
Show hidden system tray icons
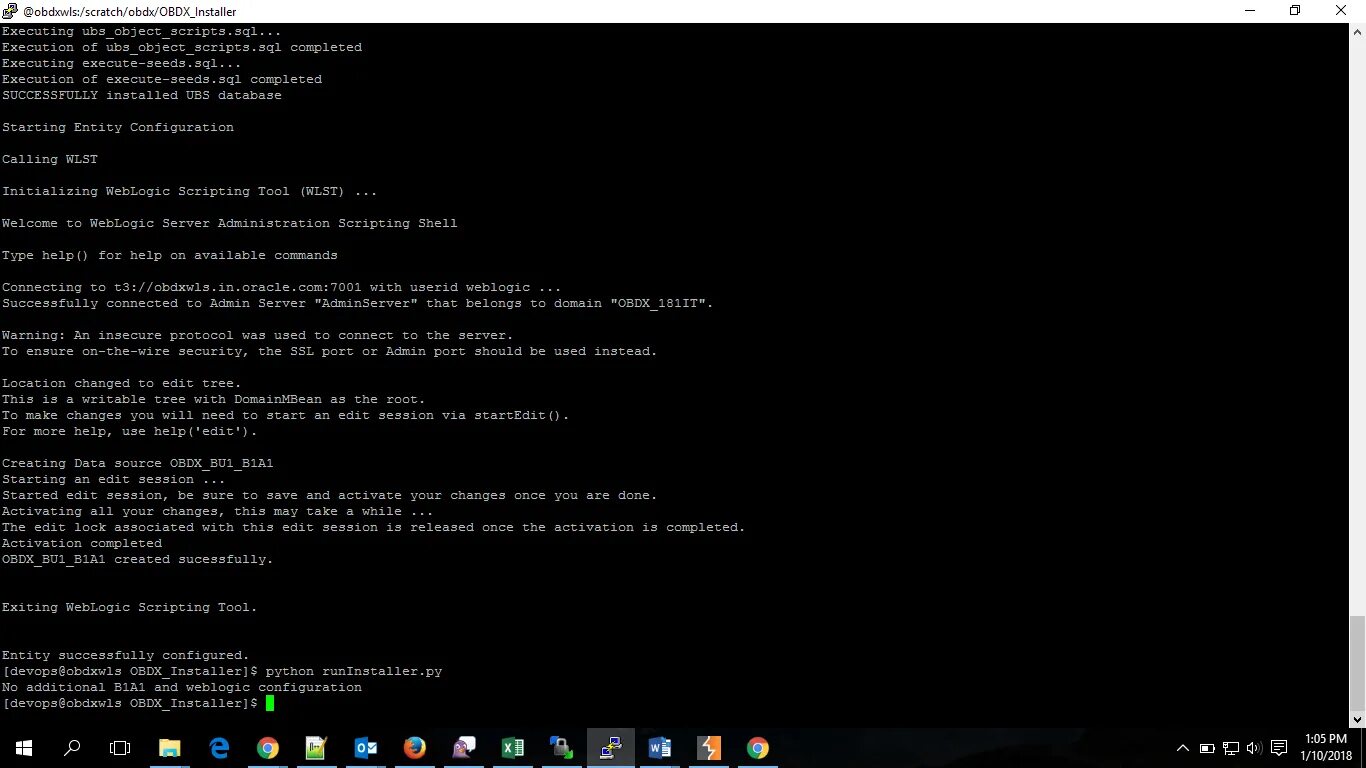pos(1183,748)
